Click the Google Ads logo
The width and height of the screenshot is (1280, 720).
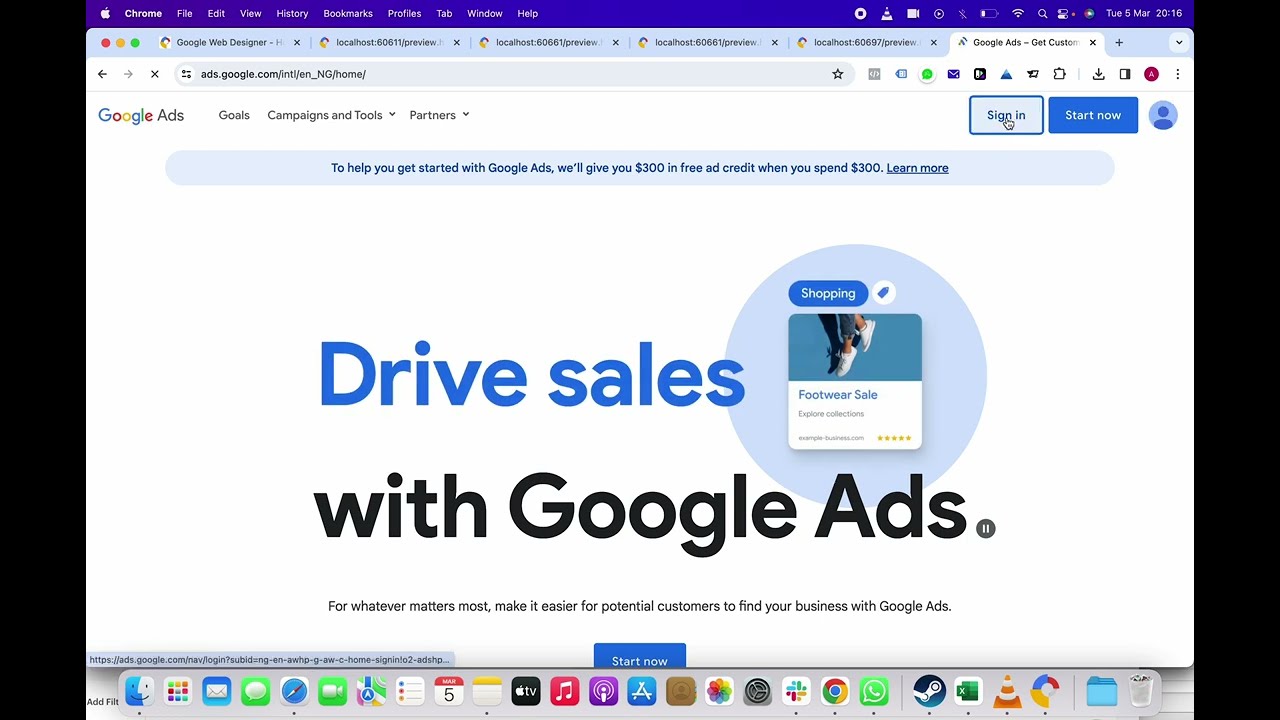tap(141, 115)
